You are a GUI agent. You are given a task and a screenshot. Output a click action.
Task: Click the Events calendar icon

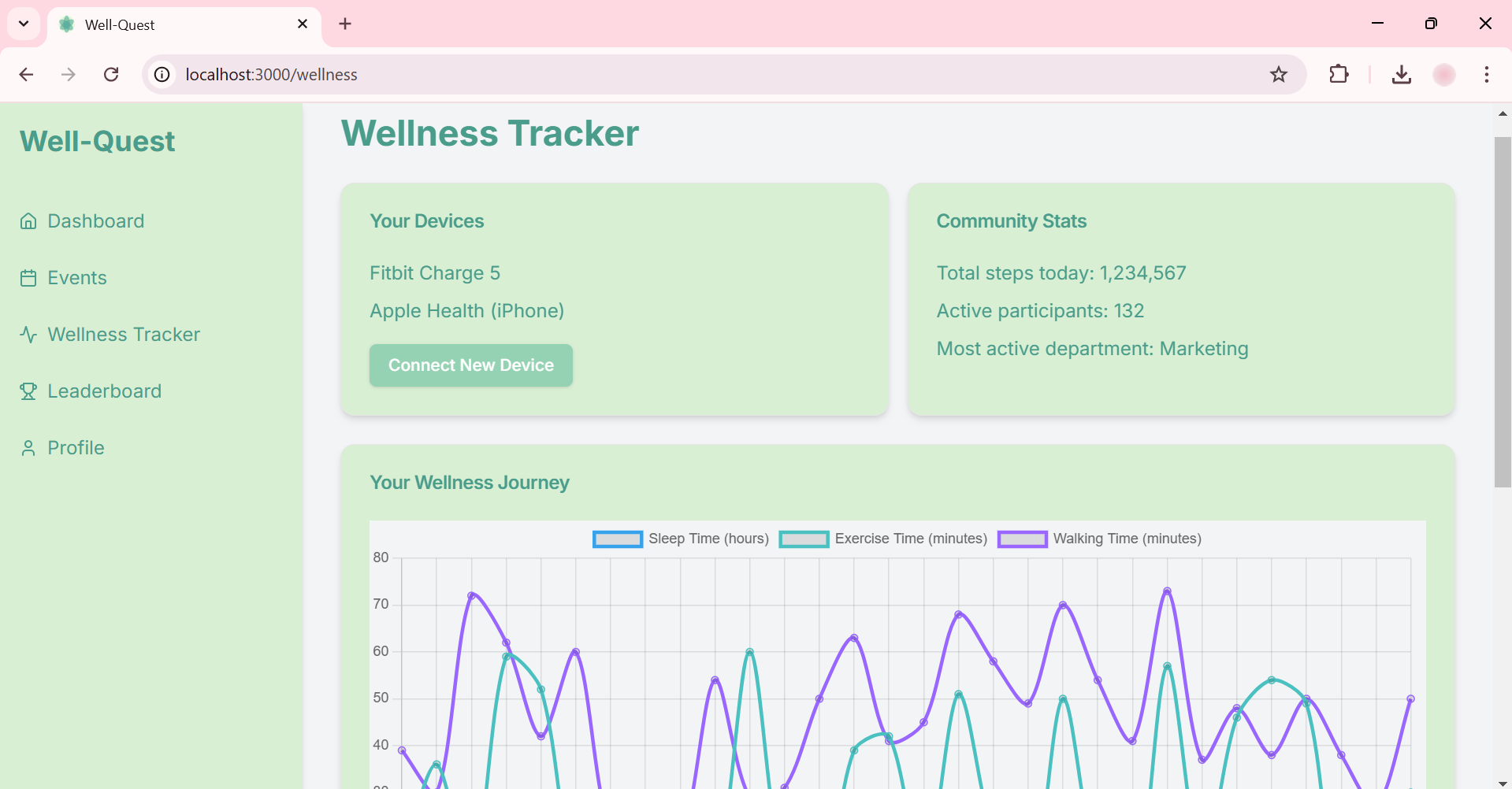coord(28,278)
